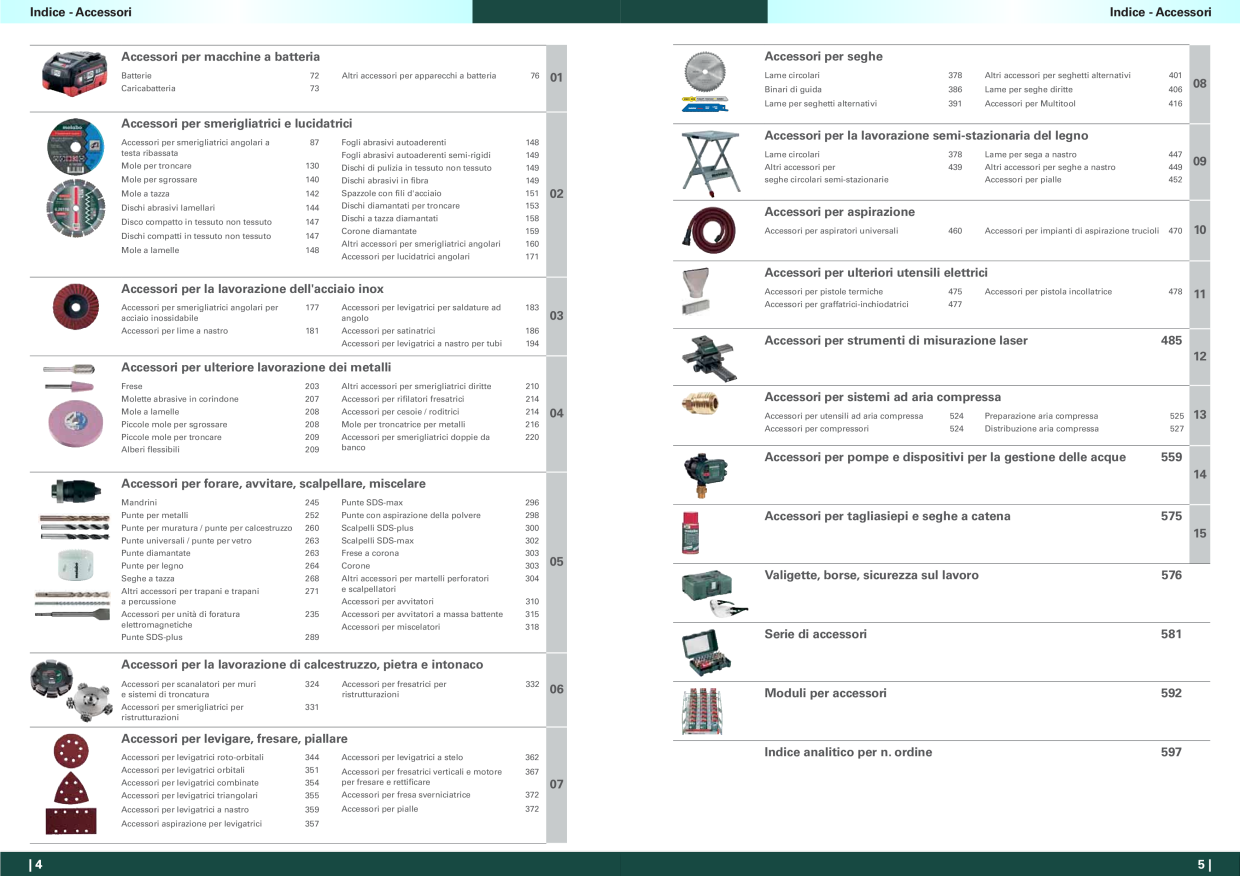Open 'Accessori per macchine a batteria' heading

pyautogui.click(x=220, y=57)
